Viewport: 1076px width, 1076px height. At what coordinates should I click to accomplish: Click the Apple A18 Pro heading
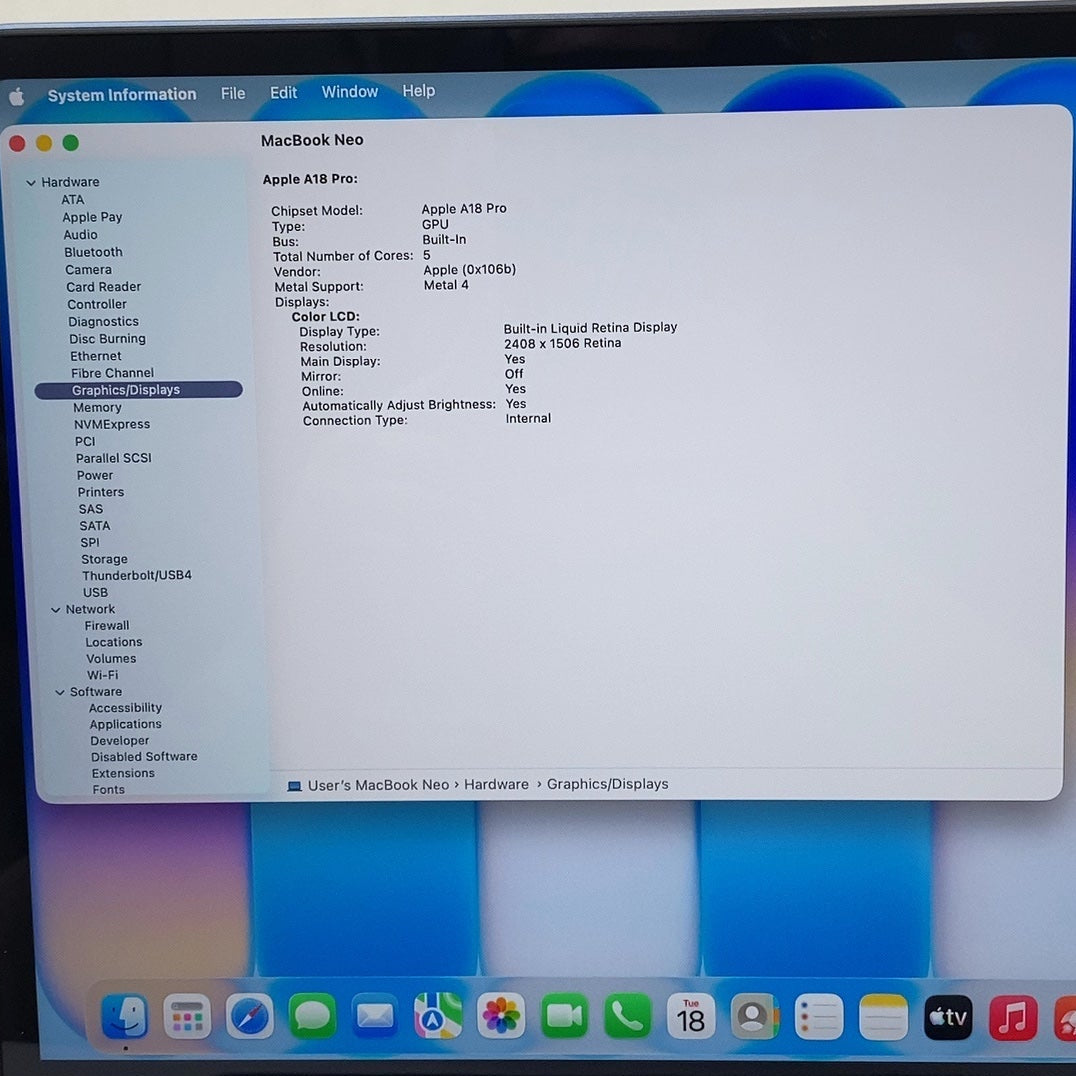[x=310, y=179]
